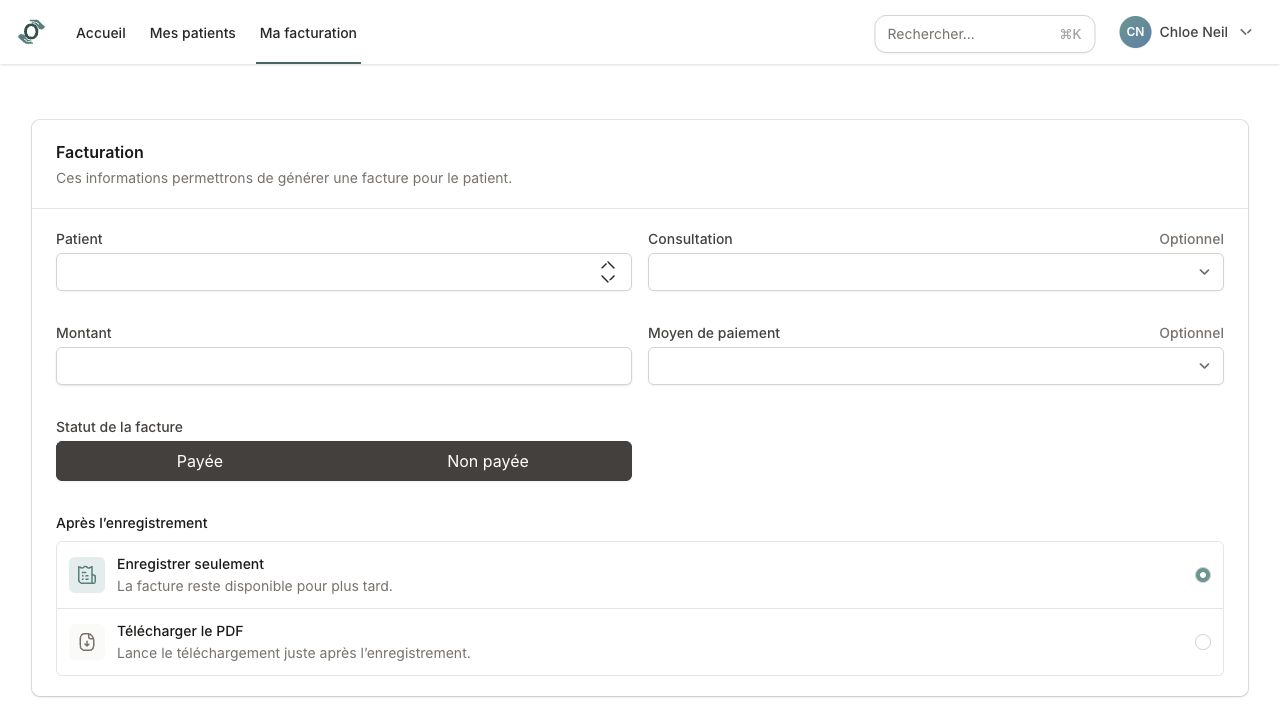Open the Patient combo box
The height and width of the screenshot is (720, 1280).
[x=344, y=272]
